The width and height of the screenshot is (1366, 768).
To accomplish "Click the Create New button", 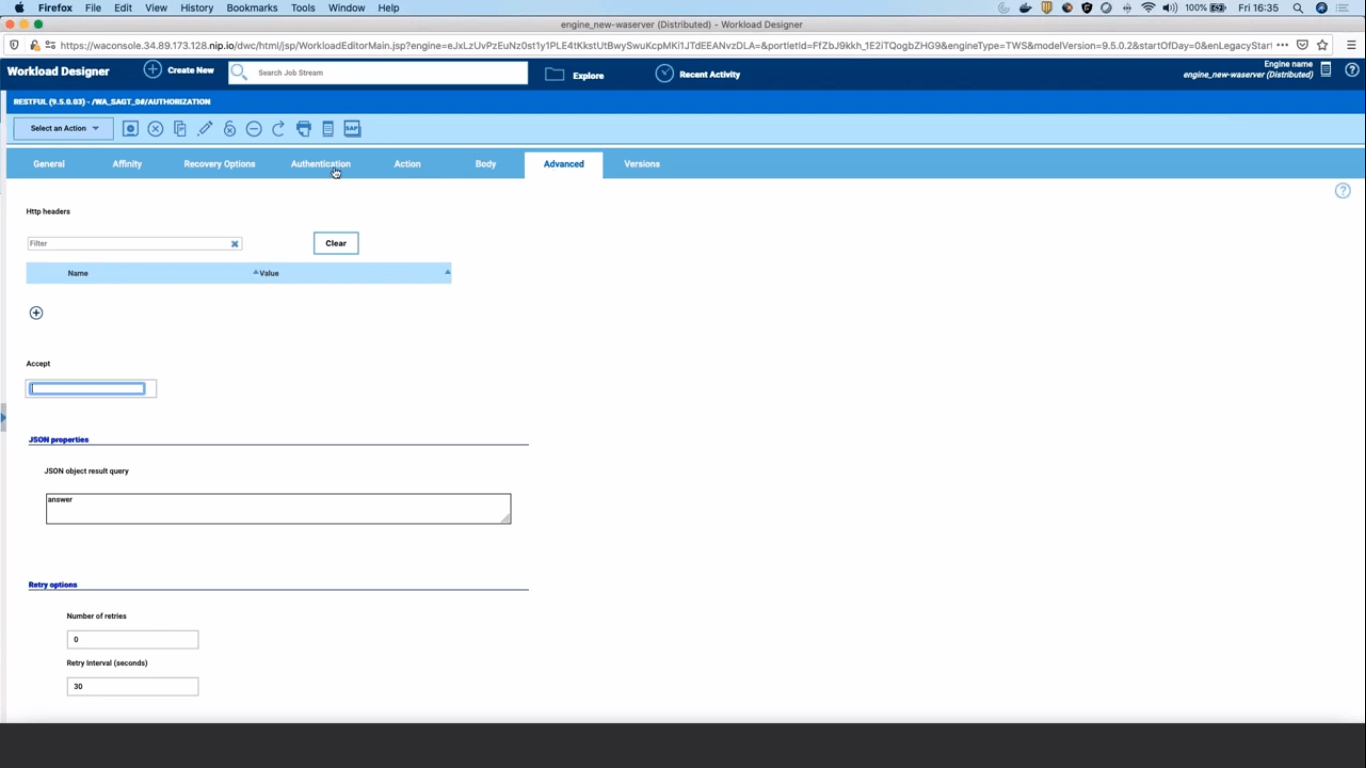I will (x=179, y=71).
